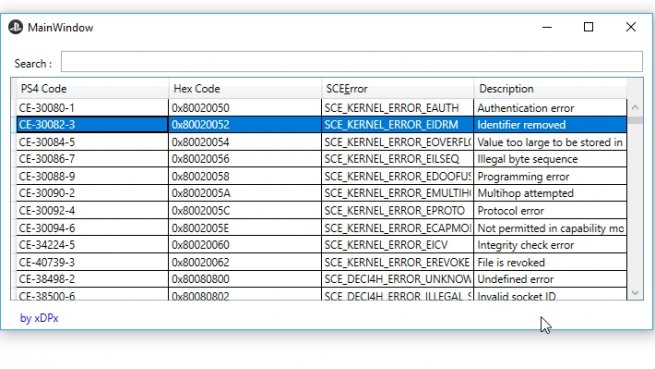
Task: Sort by the Hex Code column header
Action: coord(245,89)
